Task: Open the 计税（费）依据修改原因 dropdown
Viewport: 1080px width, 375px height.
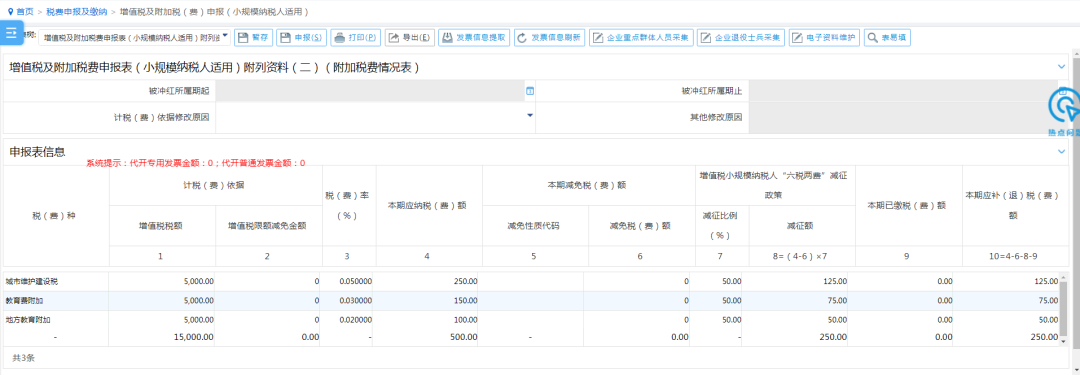Action: pos(375,117)
